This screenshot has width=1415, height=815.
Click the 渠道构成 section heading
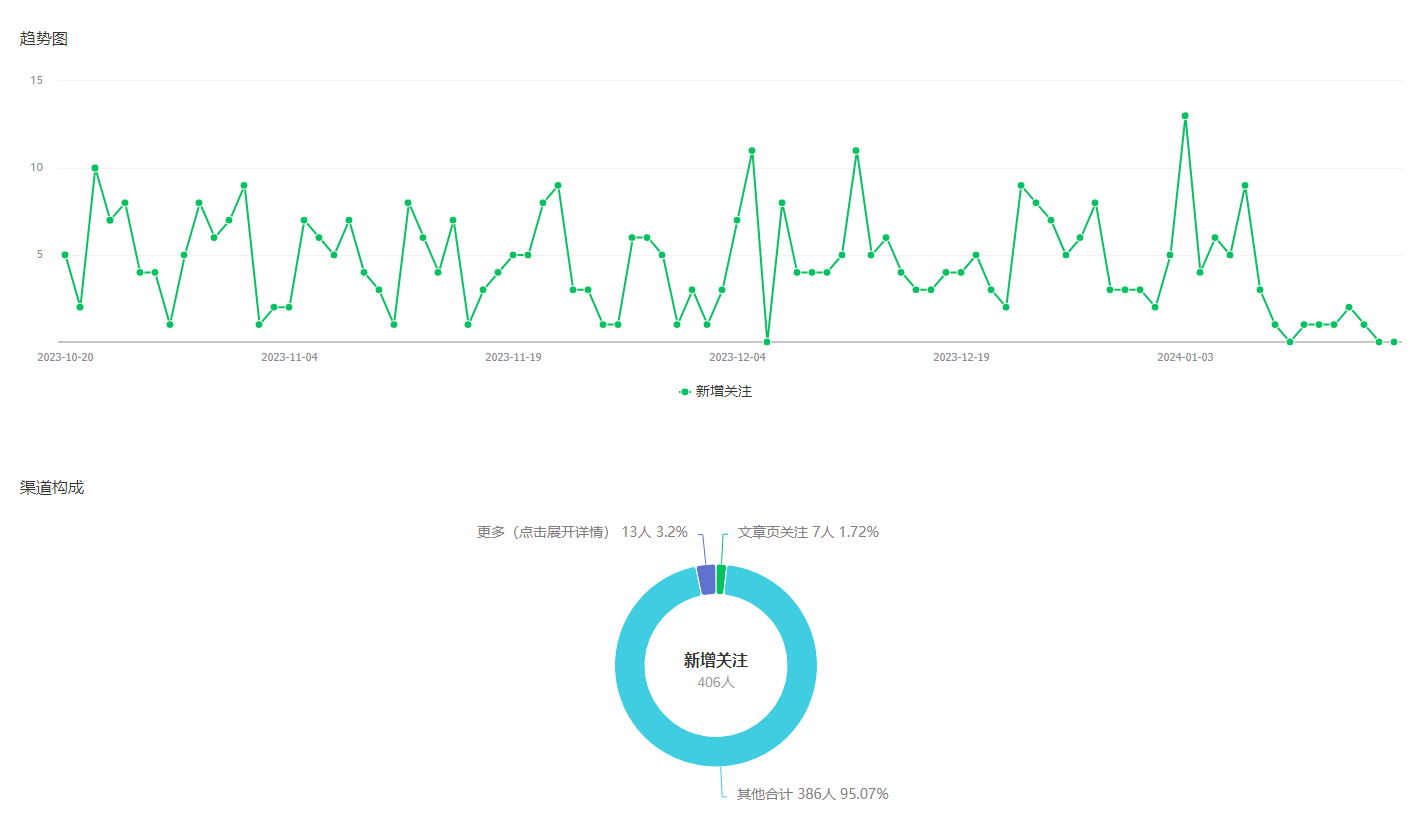(x=52, y=488)
